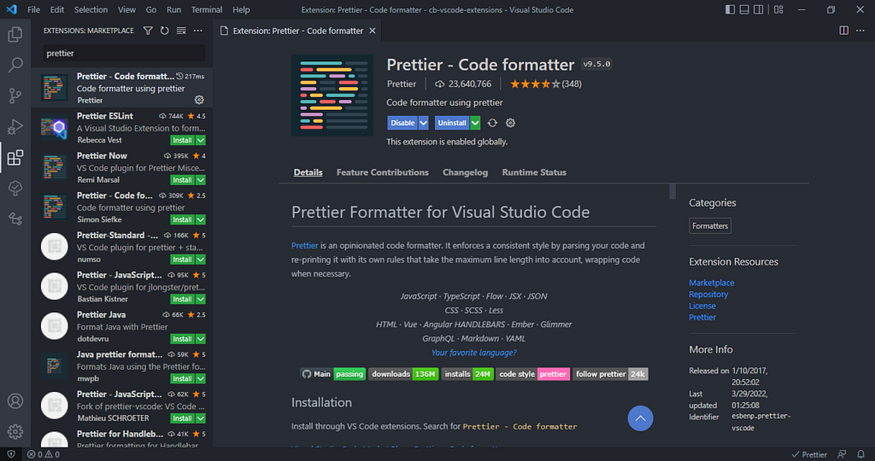Click the scroll-to-top round button

640,418
